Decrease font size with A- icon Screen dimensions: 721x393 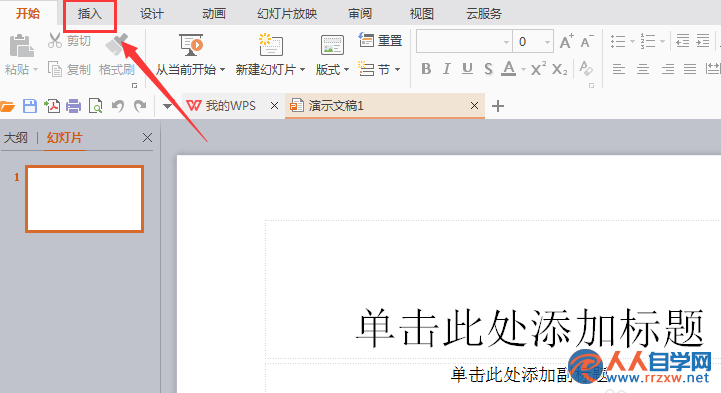587,41
